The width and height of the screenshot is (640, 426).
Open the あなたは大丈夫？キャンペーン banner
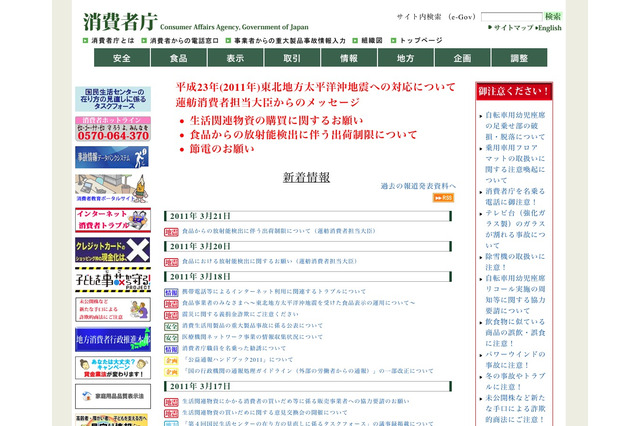click(x=113, y=368)
